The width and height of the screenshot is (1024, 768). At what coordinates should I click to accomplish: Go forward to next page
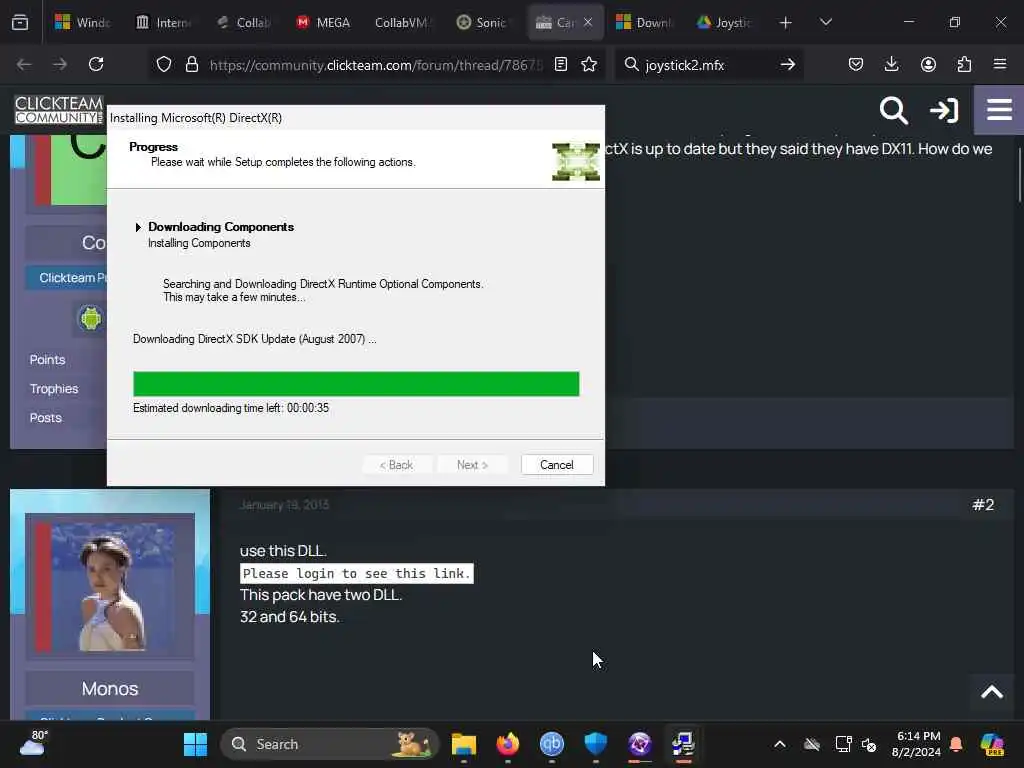click(59, 65)
